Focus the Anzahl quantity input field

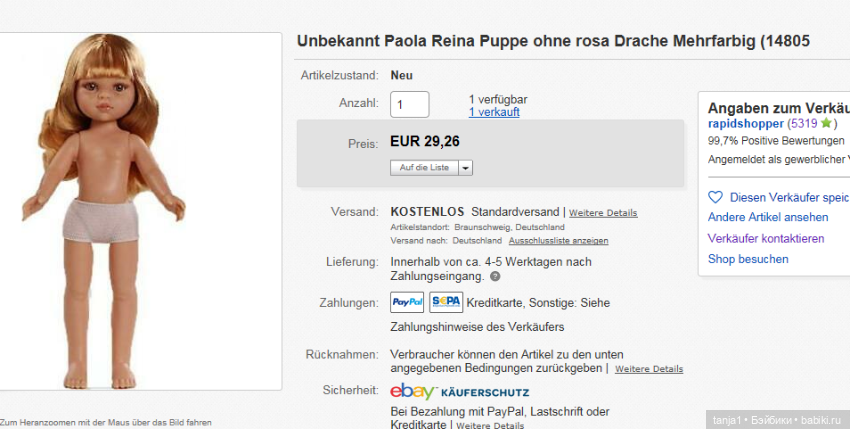(409, 104)
